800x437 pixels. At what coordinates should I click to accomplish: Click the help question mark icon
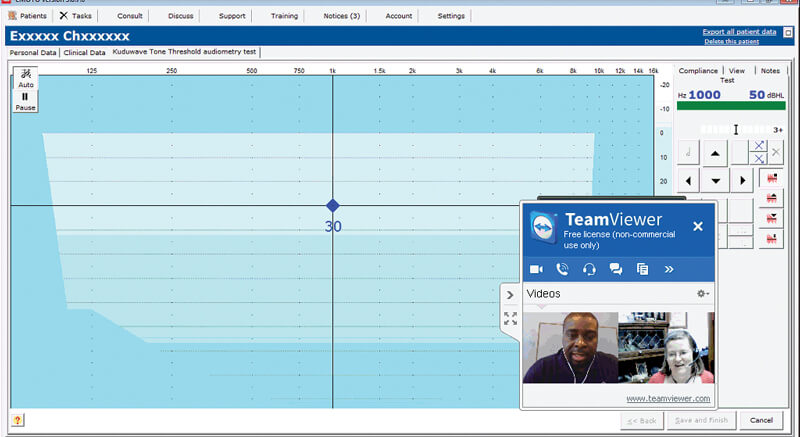coord(18,421)
